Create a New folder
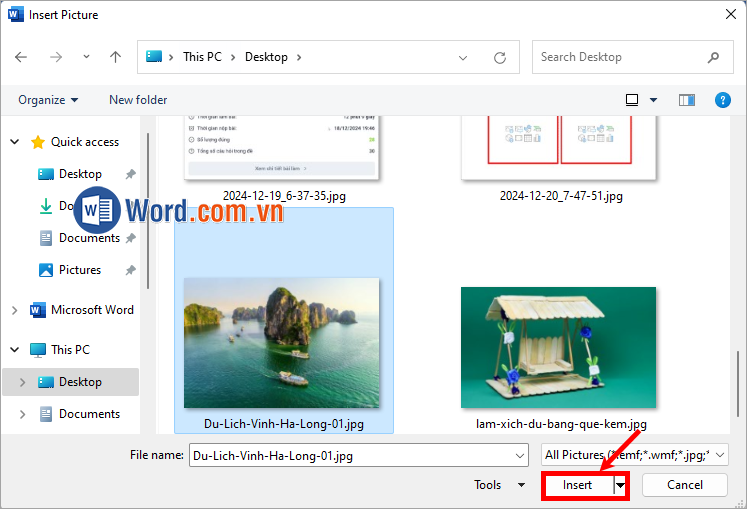 138,100
